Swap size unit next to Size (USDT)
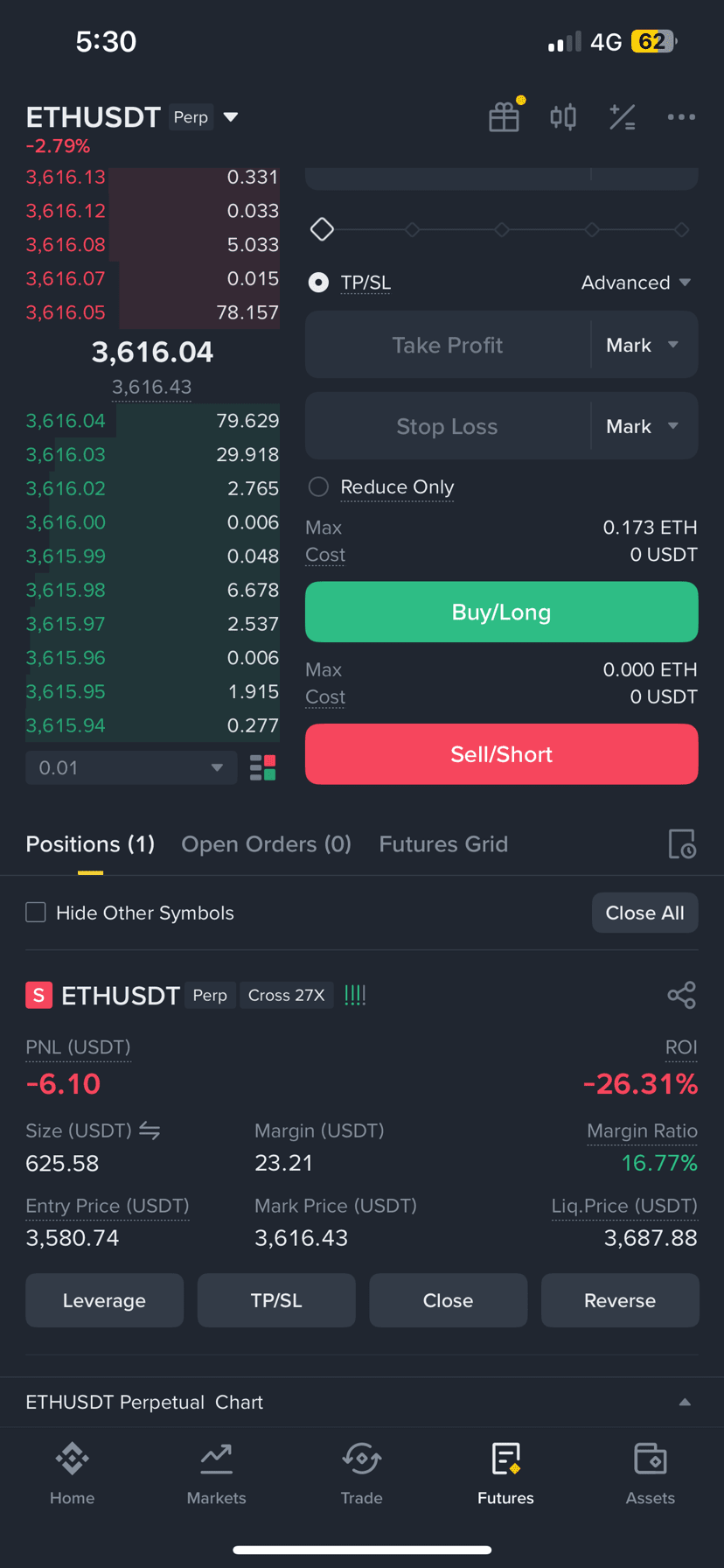This screenshot has height=1568, width=724. click(150, 1130)
